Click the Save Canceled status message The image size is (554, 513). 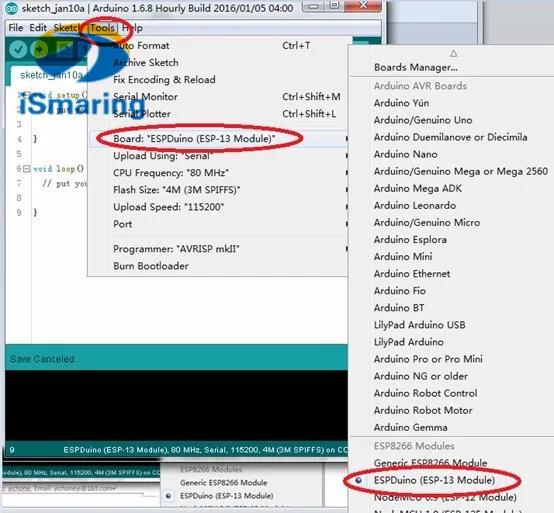42,359
